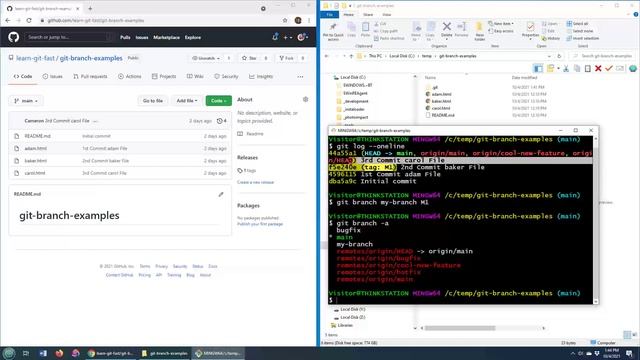Screen dimensions: 640x360
Task: Open README.md in the GitHub file list
Action: click(x=38, y=136)
